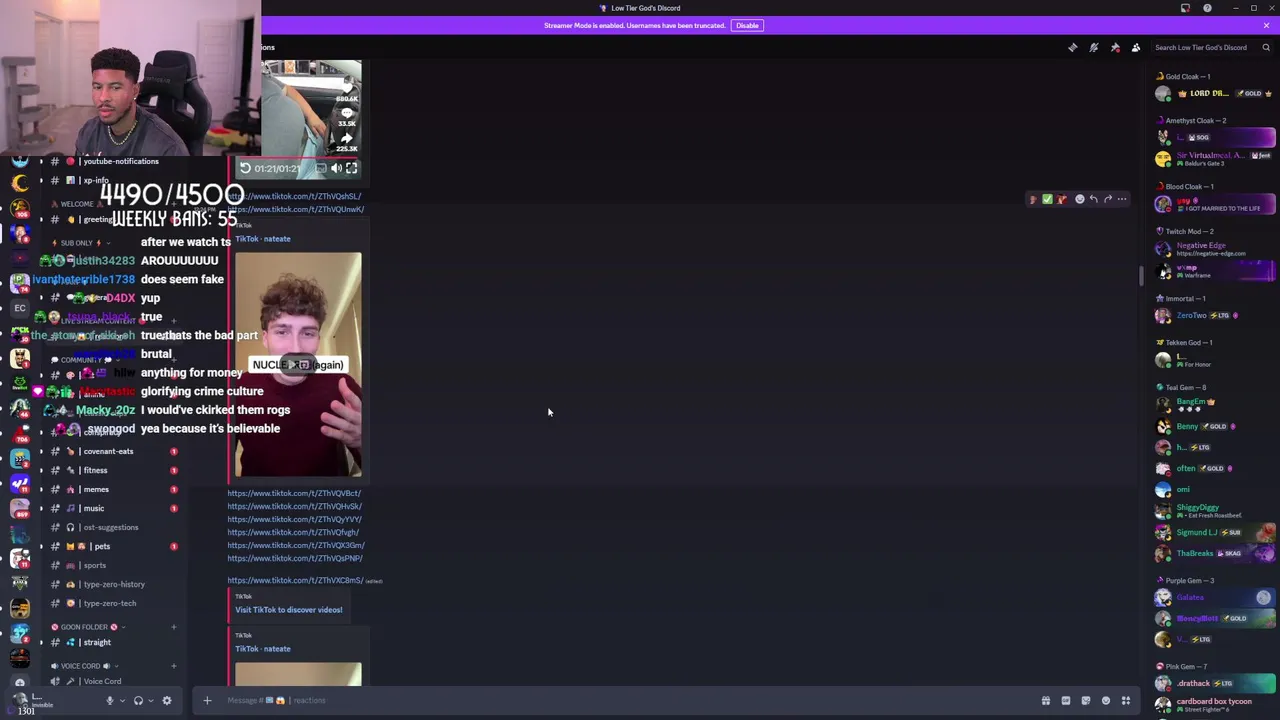
Task: Toggle picture-in-picture on the video
Action: point(321,168)
